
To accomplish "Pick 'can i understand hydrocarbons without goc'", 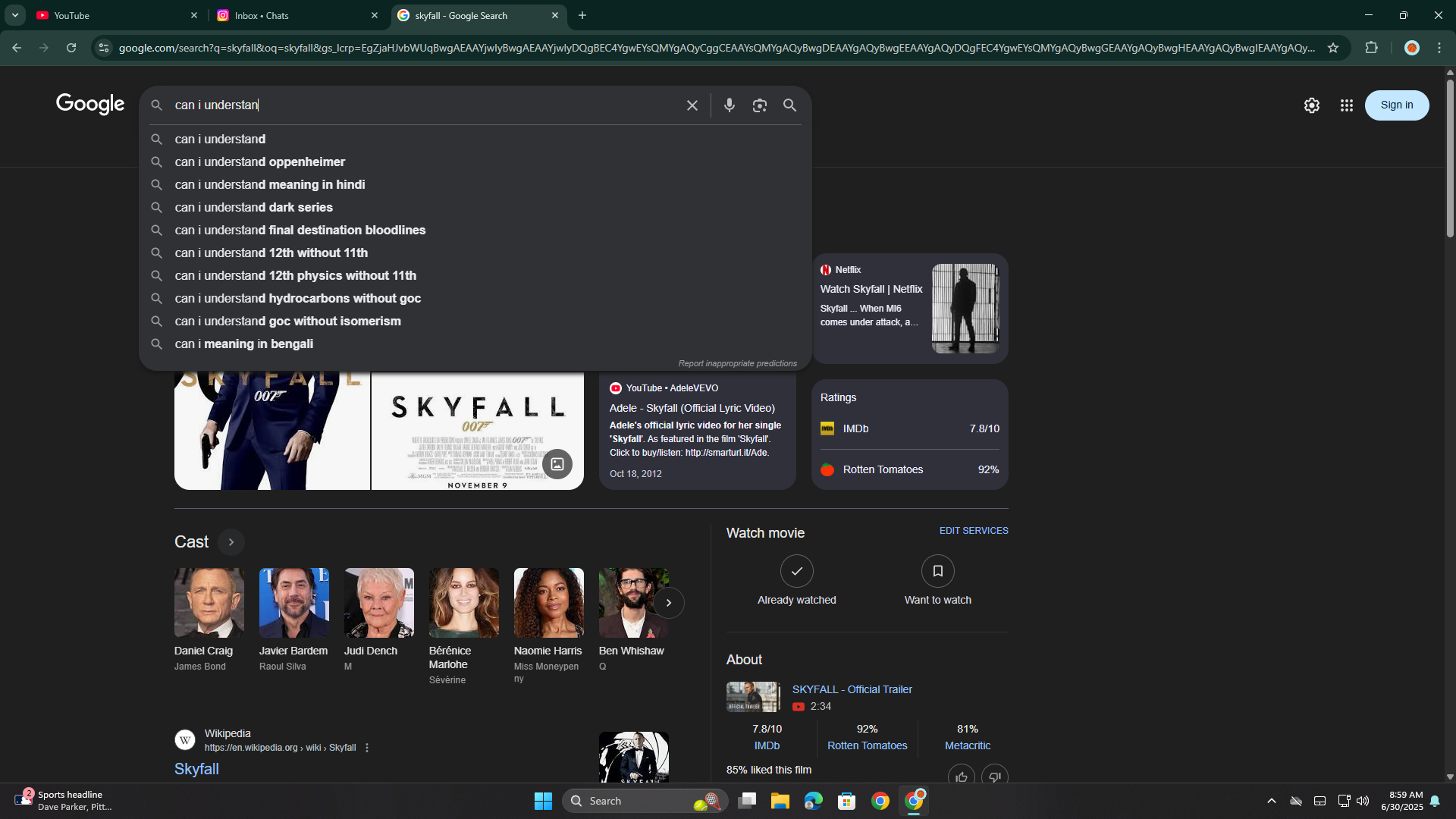I will tap(475, 299).
